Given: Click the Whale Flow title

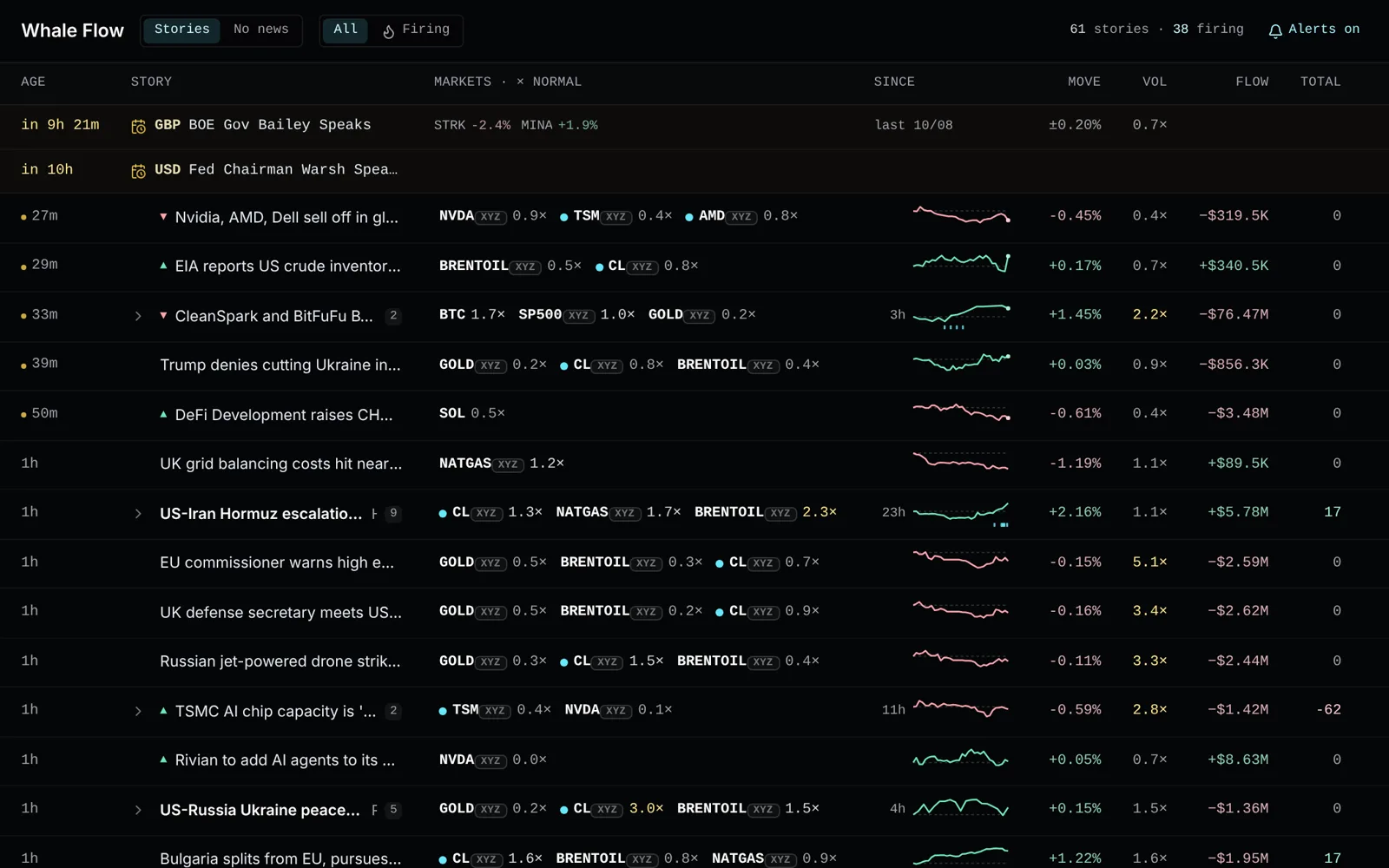Looking at the screenshot, I should (x=73, y=30).
